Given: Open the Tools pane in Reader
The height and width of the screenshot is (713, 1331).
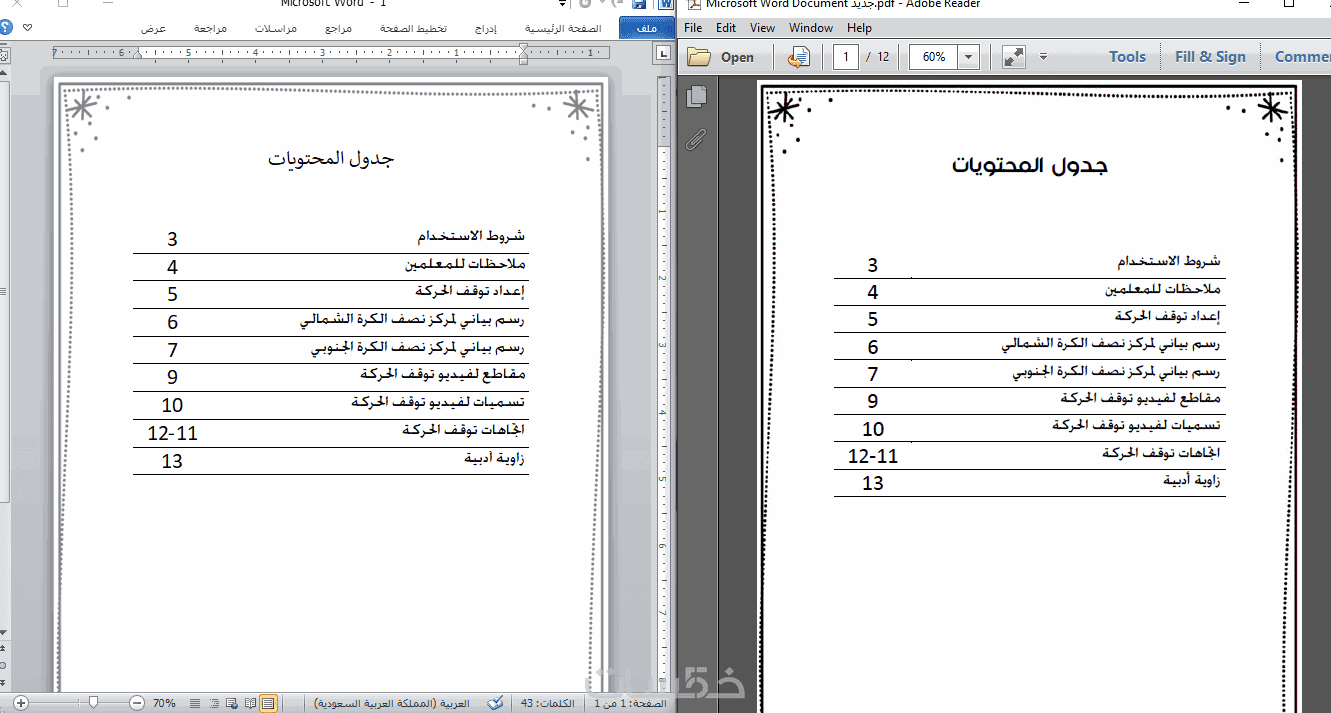Looking at the screenshot, I should click(1127, 57).
